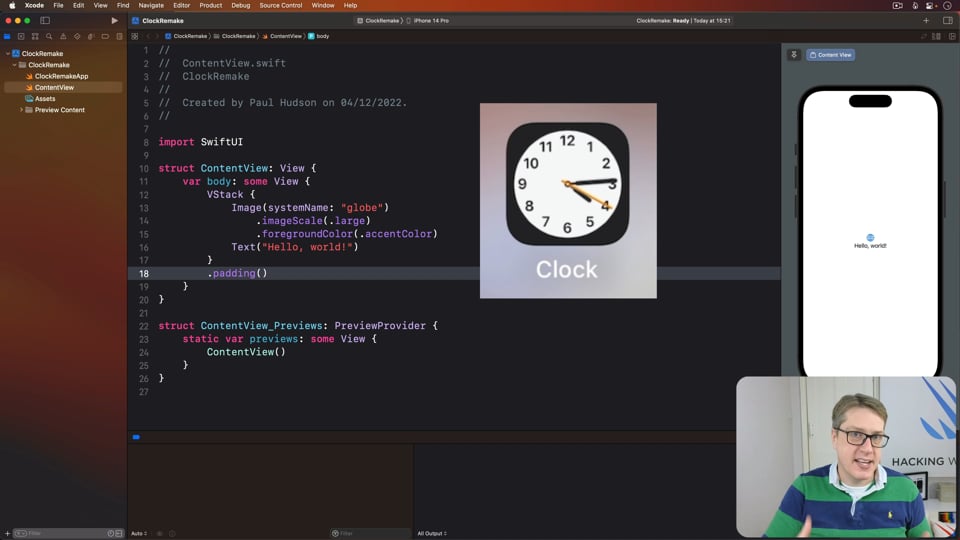Toggle the inspector panel in the toolbar

[x=947, y=20]
